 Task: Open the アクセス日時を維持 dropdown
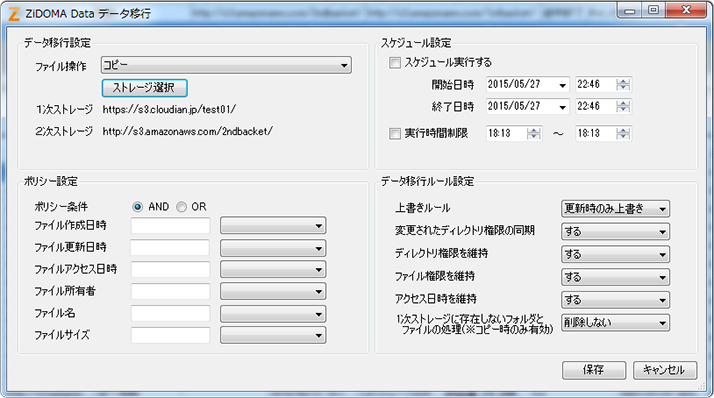click(x=615, y=300)
